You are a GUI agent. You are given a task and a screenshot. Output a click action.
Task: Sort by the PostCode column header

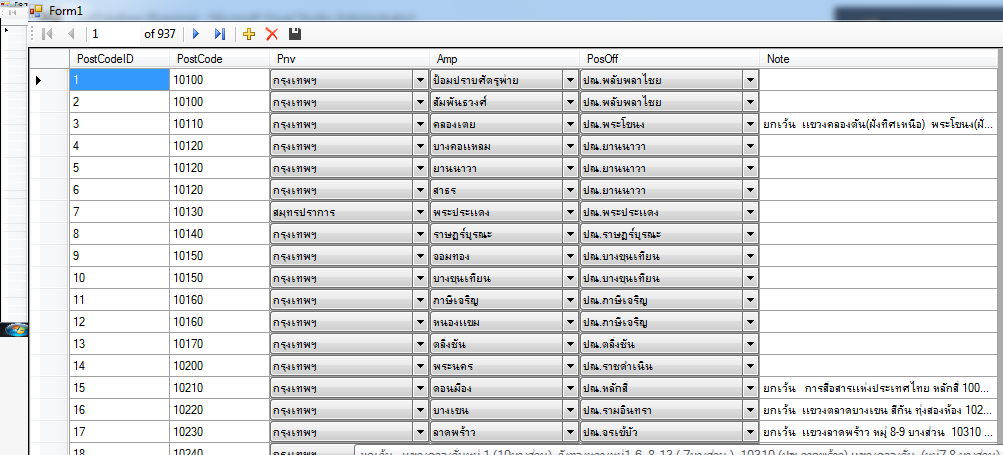219,59
